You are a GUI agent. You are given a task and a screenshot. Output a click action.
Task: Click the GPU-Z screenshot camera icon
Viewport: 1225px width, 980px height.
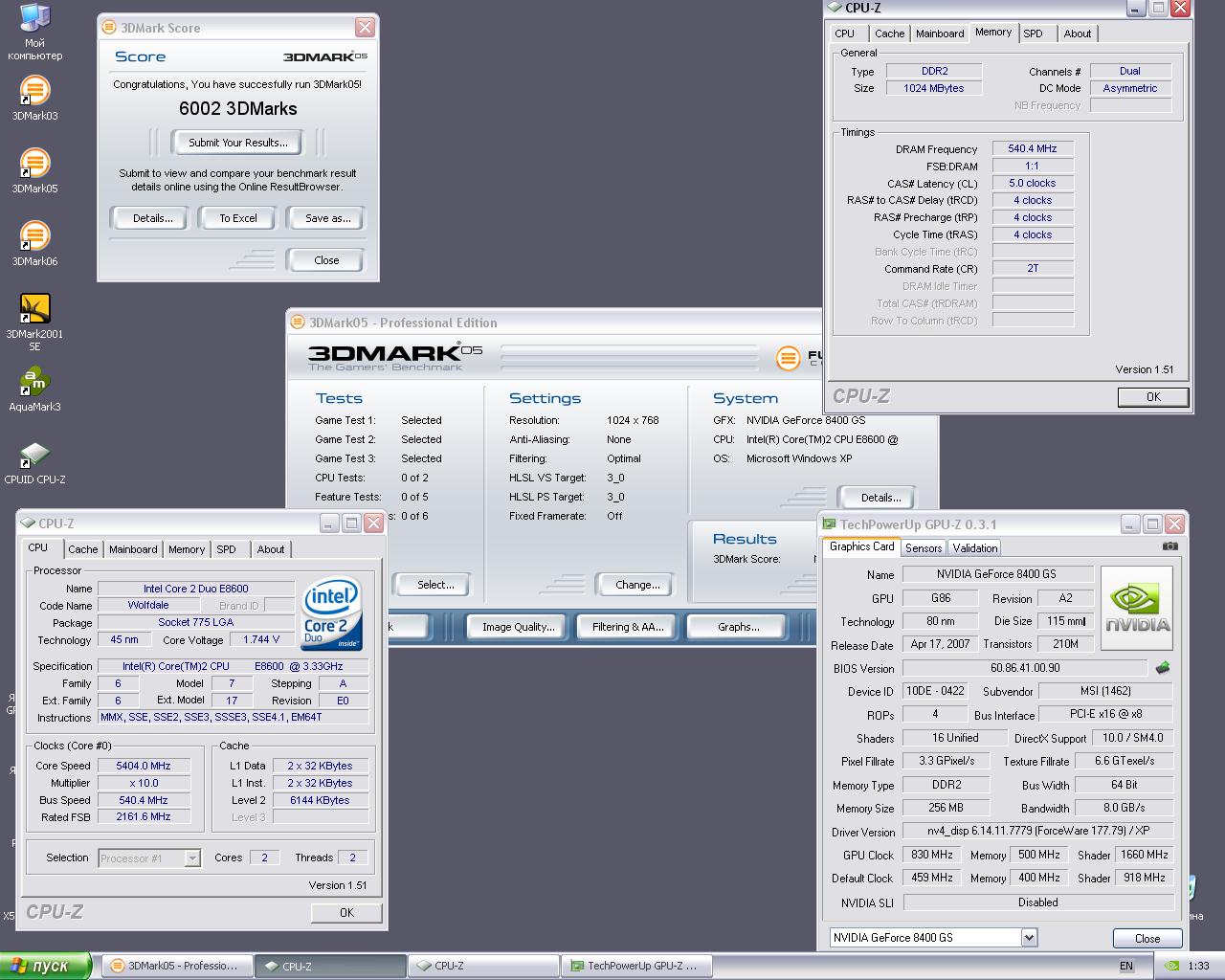click(x=1169, y=546)
